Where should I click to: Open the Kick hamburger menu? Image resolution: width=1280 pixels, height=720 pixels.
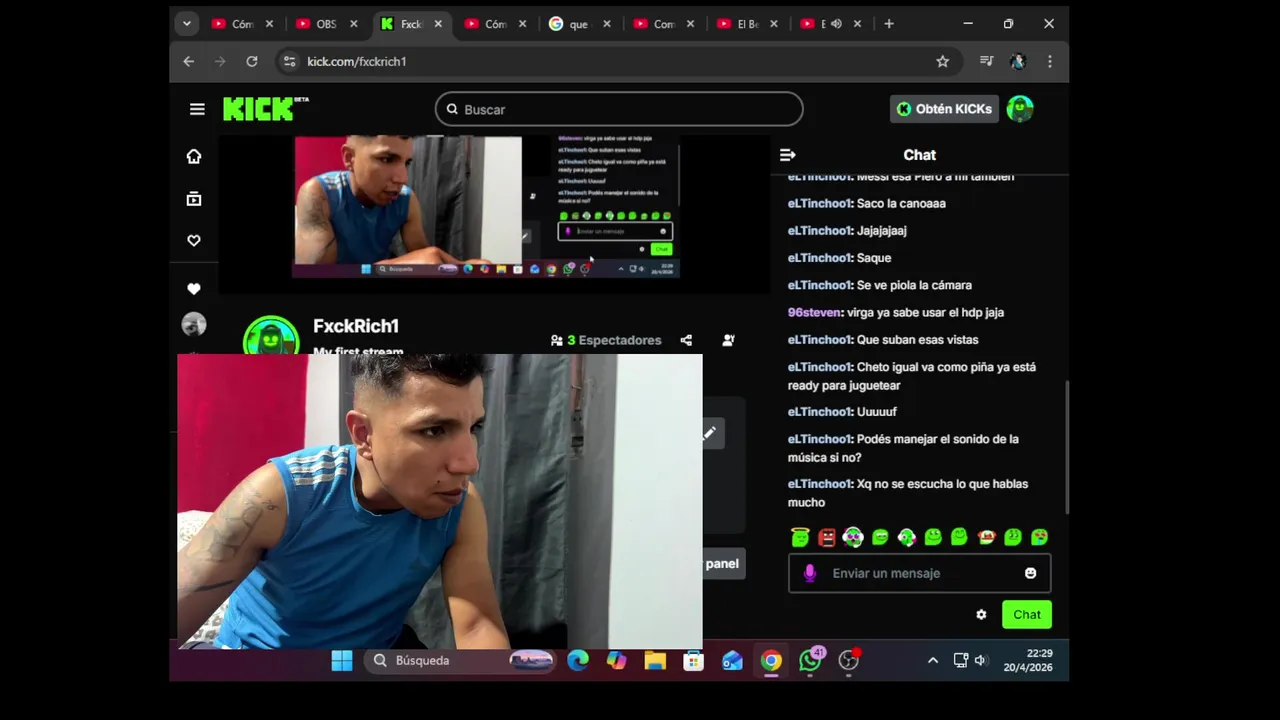coord(197,109)
